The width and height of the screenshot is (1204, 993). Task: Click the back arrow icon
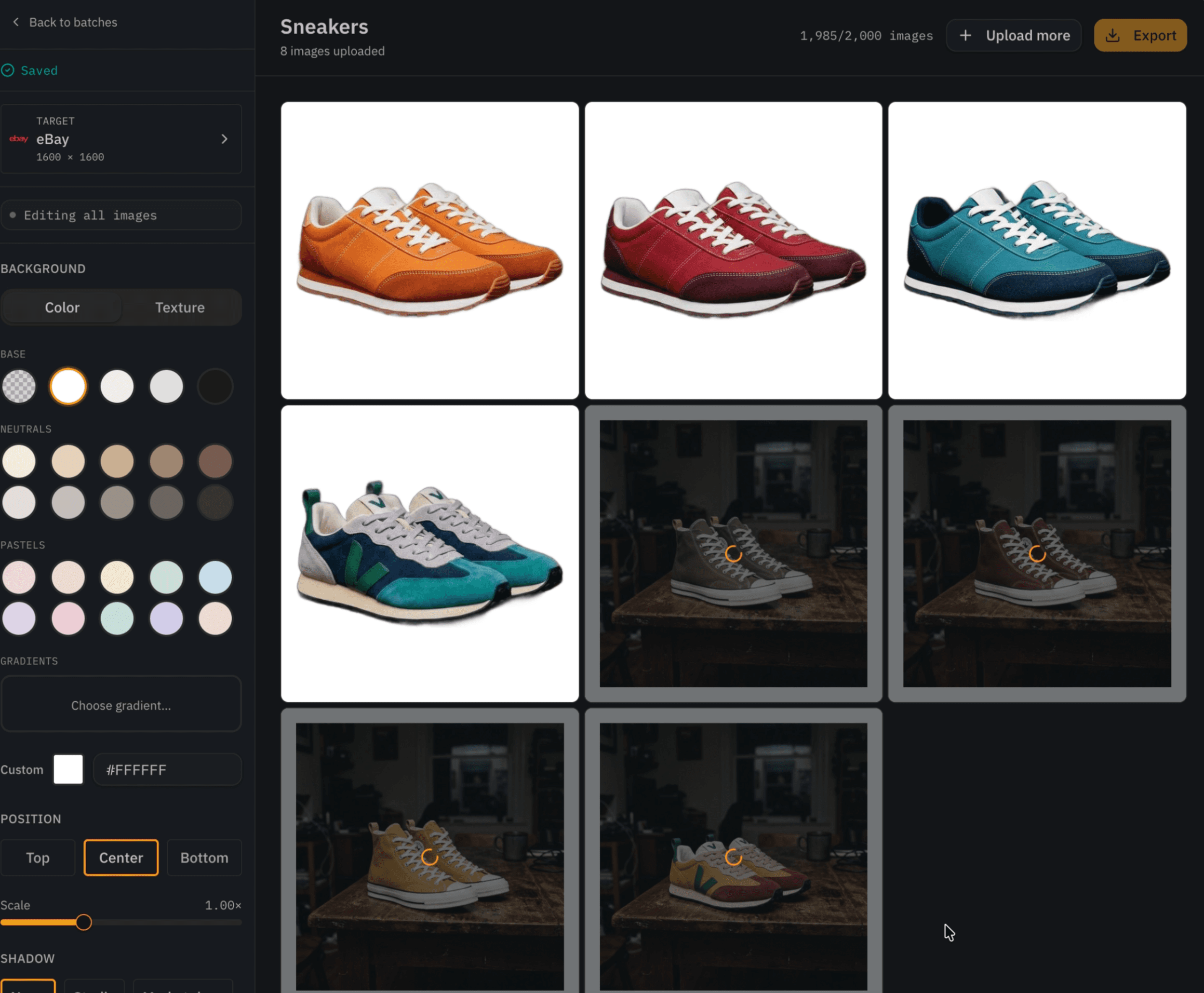16,22
